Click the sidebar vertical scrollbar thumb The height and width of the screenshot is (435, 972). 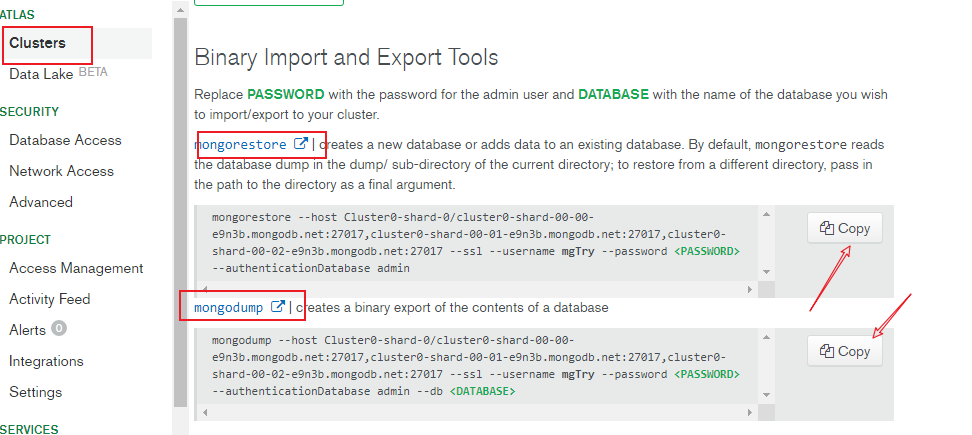(180, 213)
